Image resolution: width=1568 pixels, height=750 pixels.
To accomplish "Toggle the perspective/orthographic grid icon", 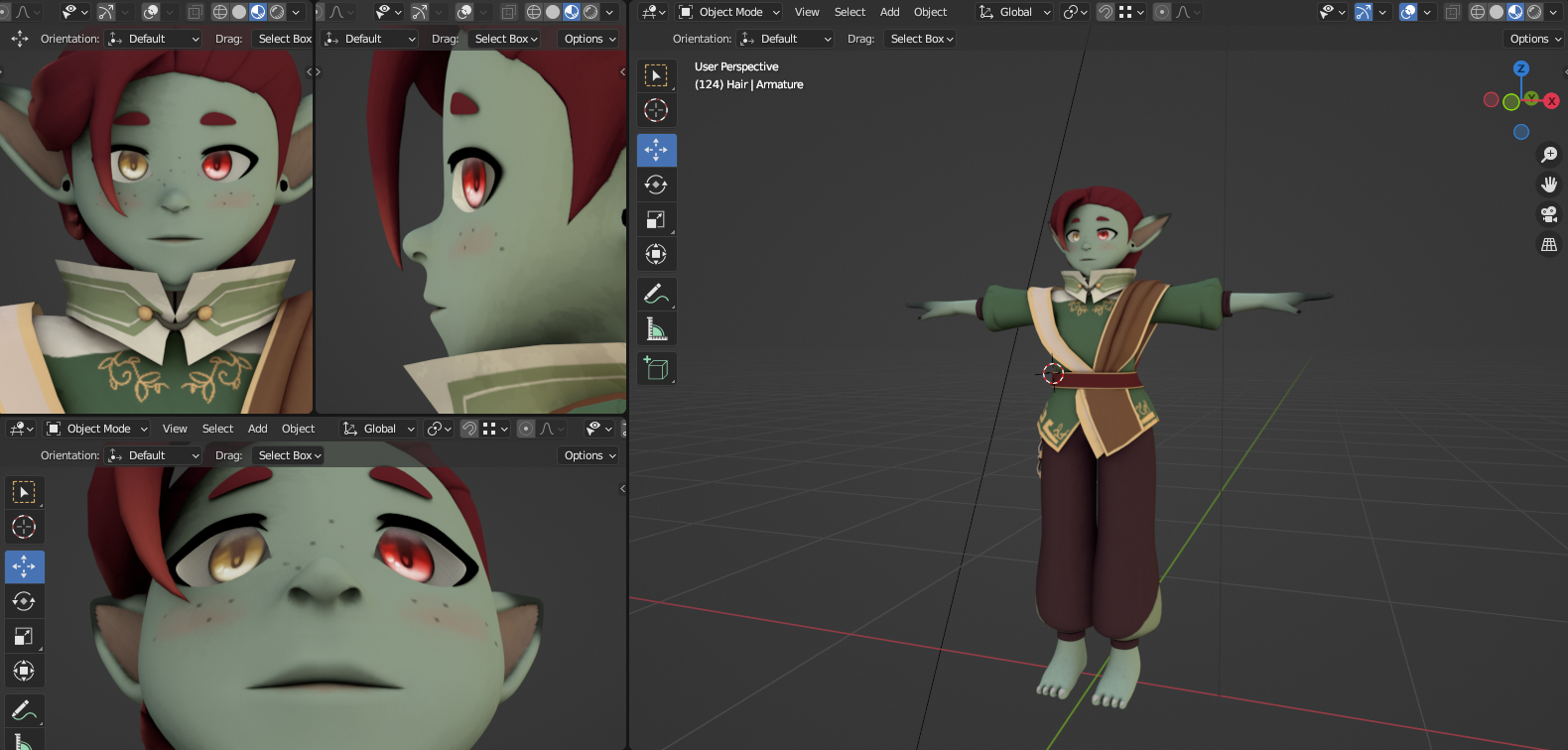I will click(x=1548, y=244).
